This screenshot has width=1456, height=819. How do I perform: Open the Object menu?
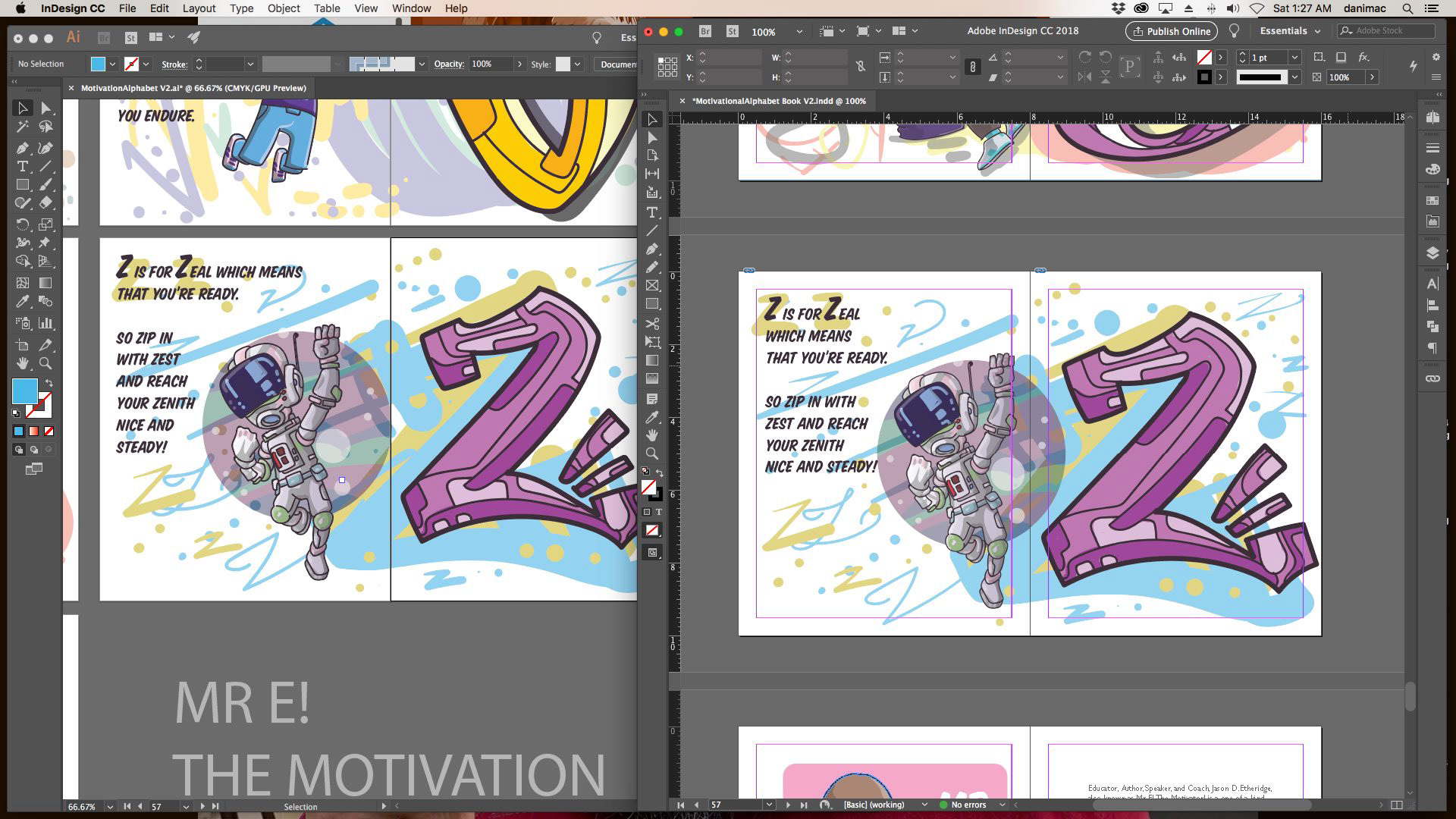[x=284, y=8]
